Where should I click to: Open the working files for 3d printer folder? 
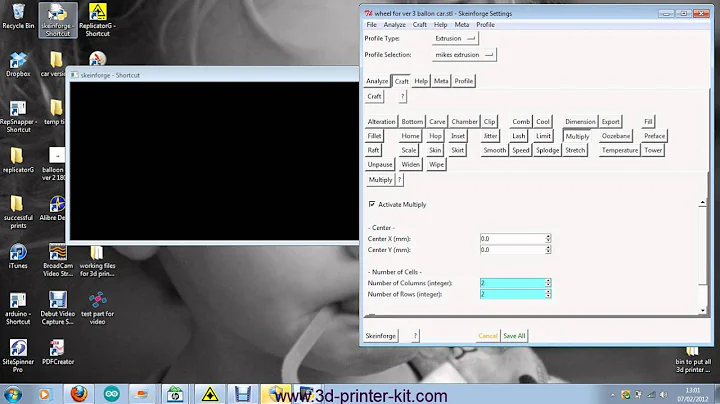point(97,260)
